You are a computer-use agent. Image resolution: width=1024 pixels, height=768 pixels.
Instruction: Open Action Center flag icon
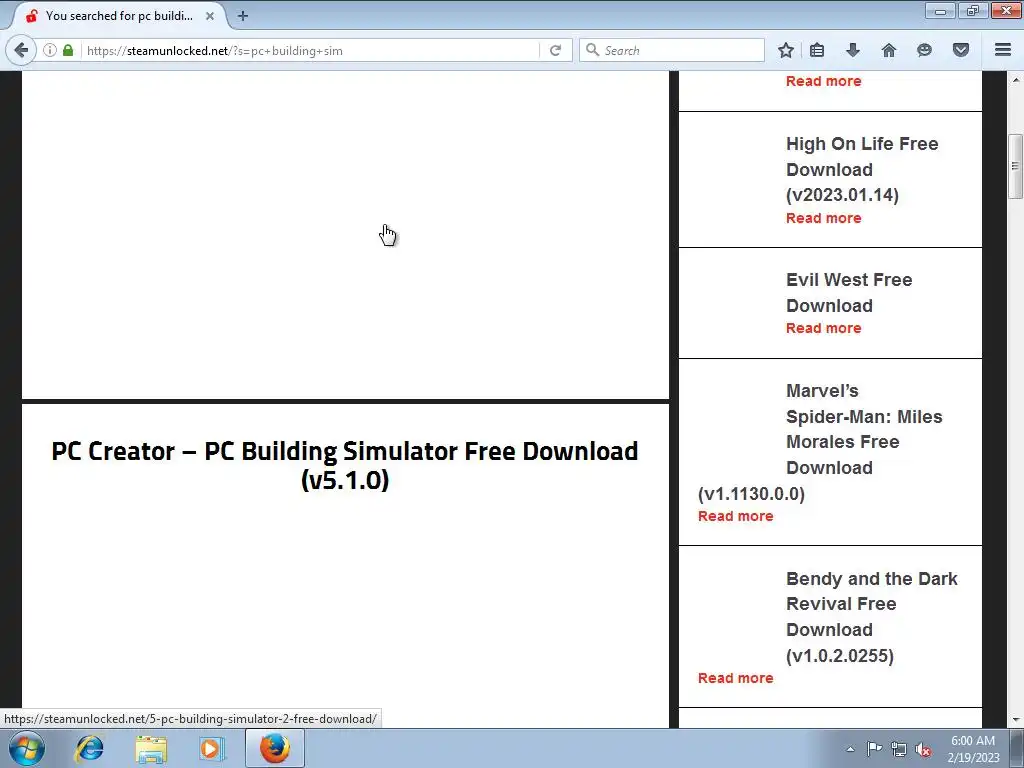click(874, 749)
